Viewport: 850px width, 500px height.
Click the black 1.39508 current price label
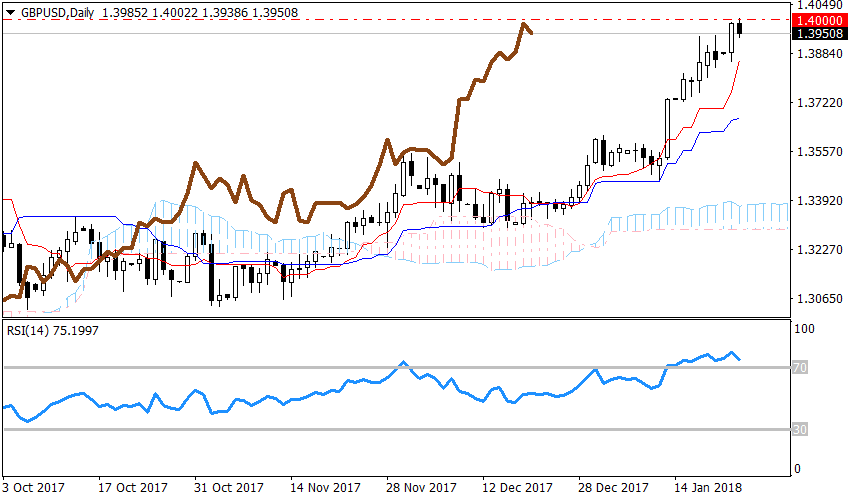(818, 34)
